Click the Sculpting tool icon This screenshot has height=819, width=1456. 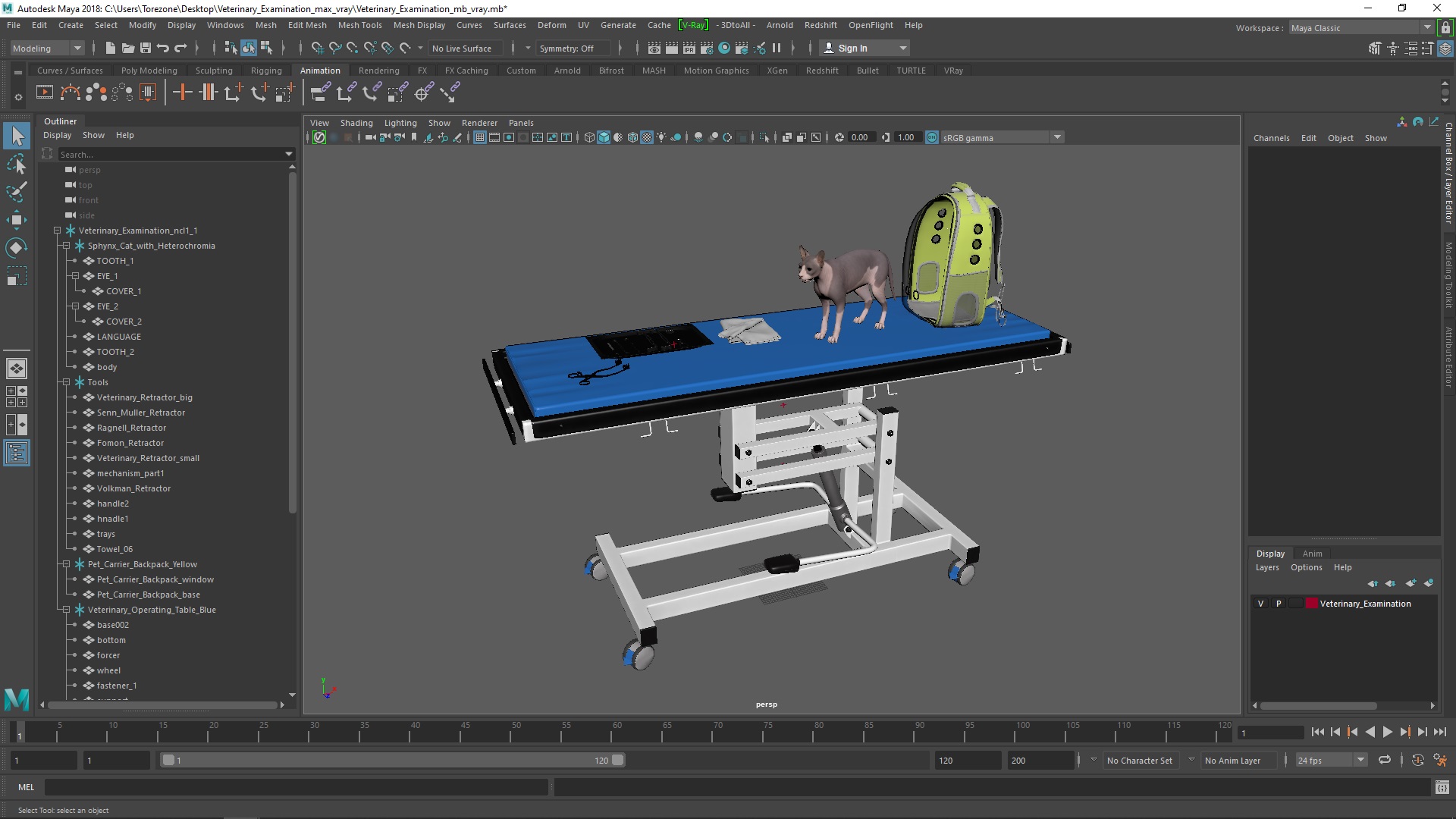point(213,70)
